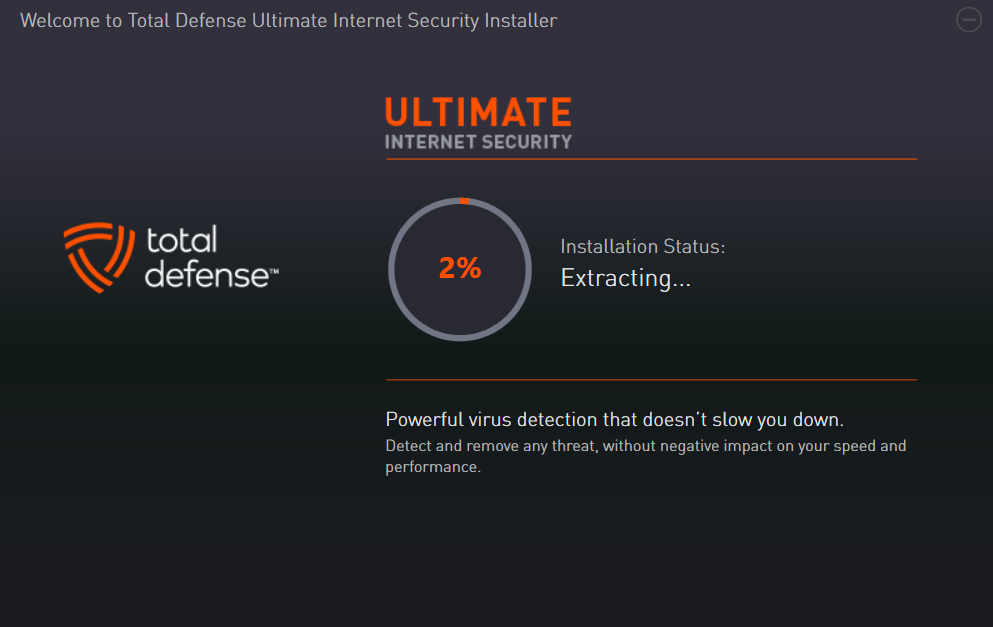Click the orange marker atop progress ring
The width and height of the screenshot is (993, 627).
click(464, 201)
